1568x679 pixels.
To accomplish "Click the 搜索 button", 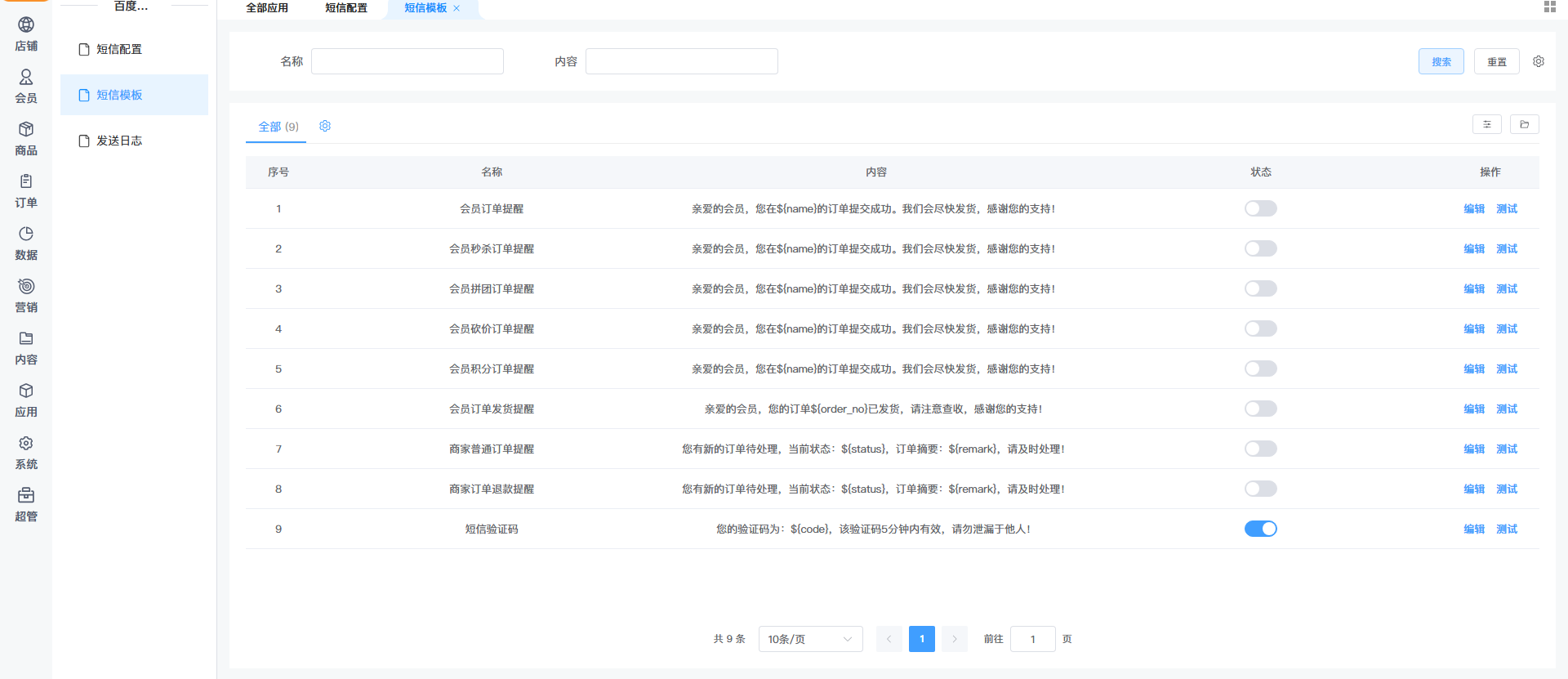I will tap(1441, 61).
